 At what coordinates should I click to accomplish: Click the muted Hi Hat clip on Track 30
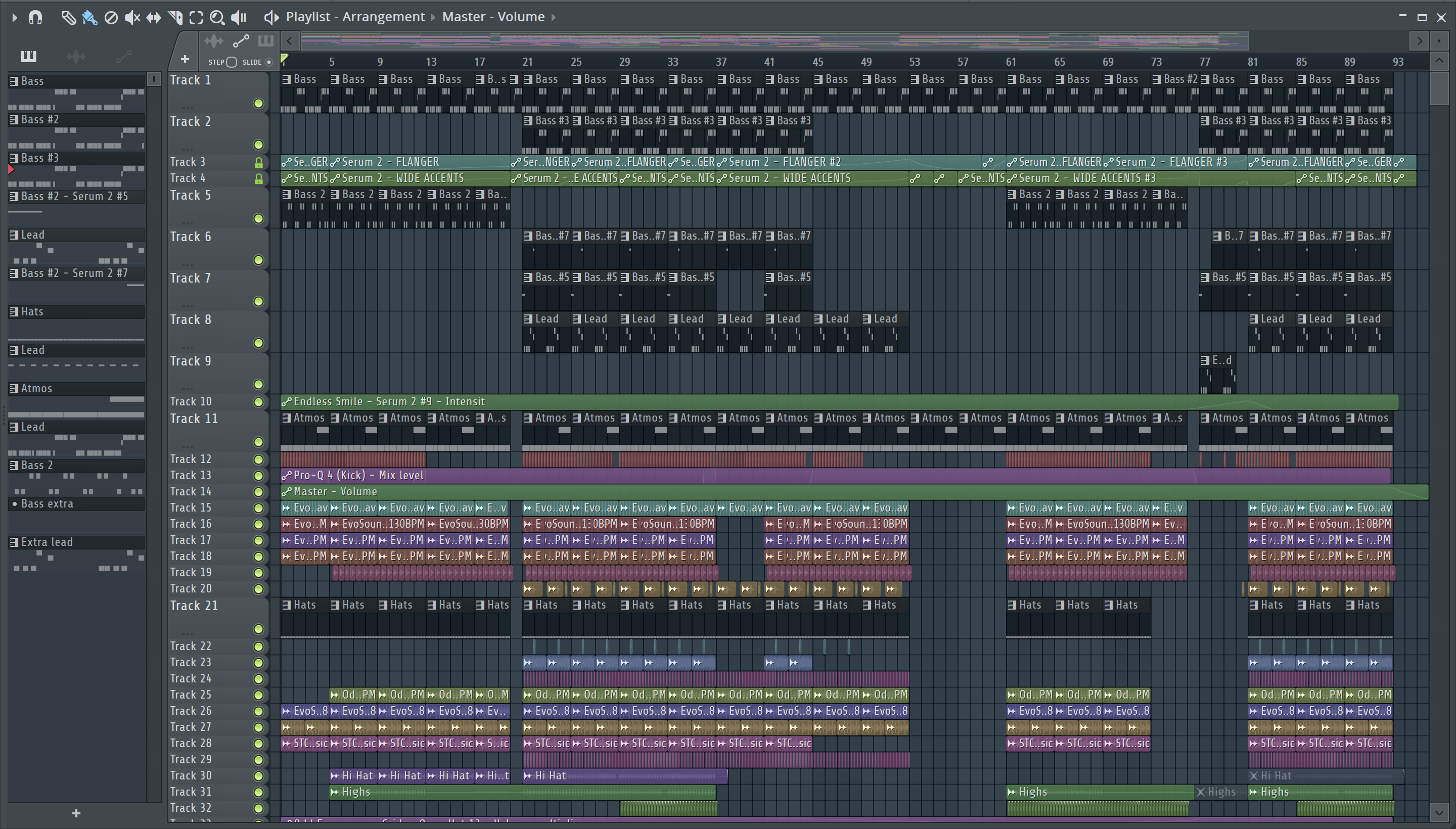(1326, 776)
